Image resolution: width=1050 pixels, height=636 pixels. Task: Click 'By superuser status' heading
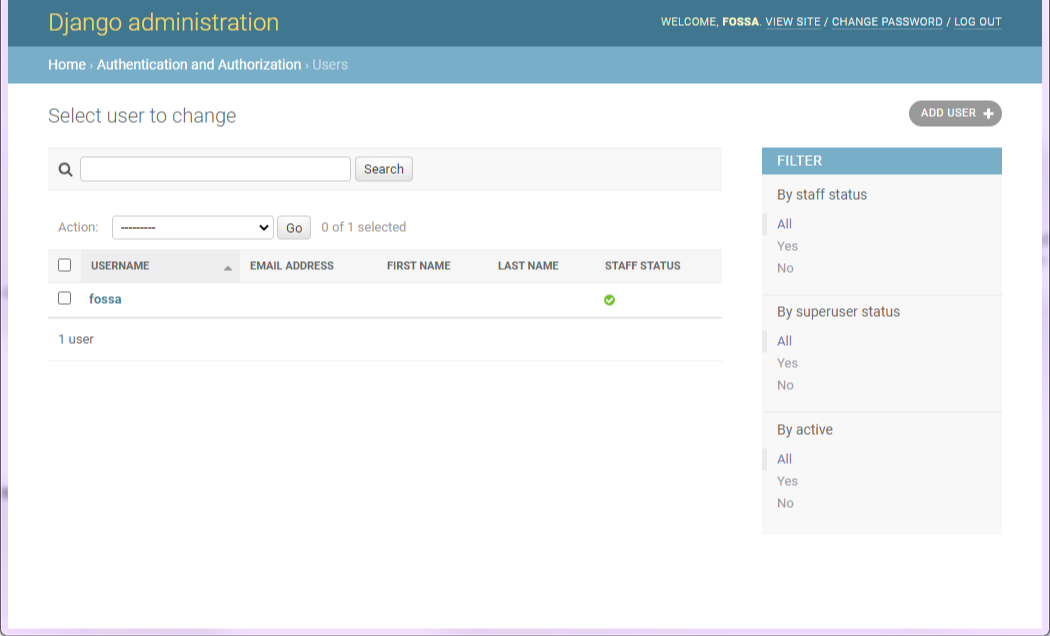[838, 312]
